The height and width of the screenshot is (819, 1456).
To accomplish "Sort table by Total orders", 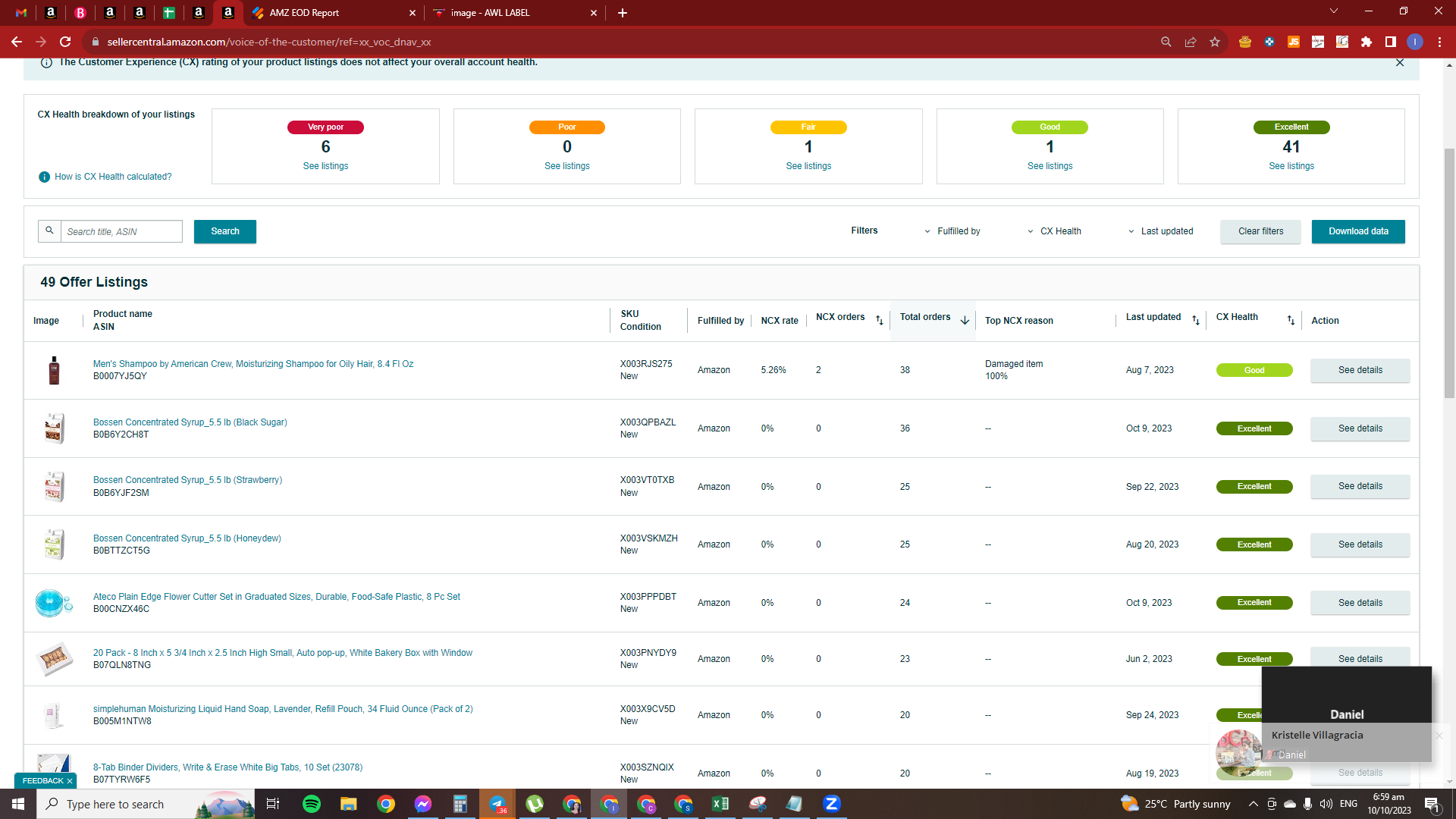I will point(965,320).
